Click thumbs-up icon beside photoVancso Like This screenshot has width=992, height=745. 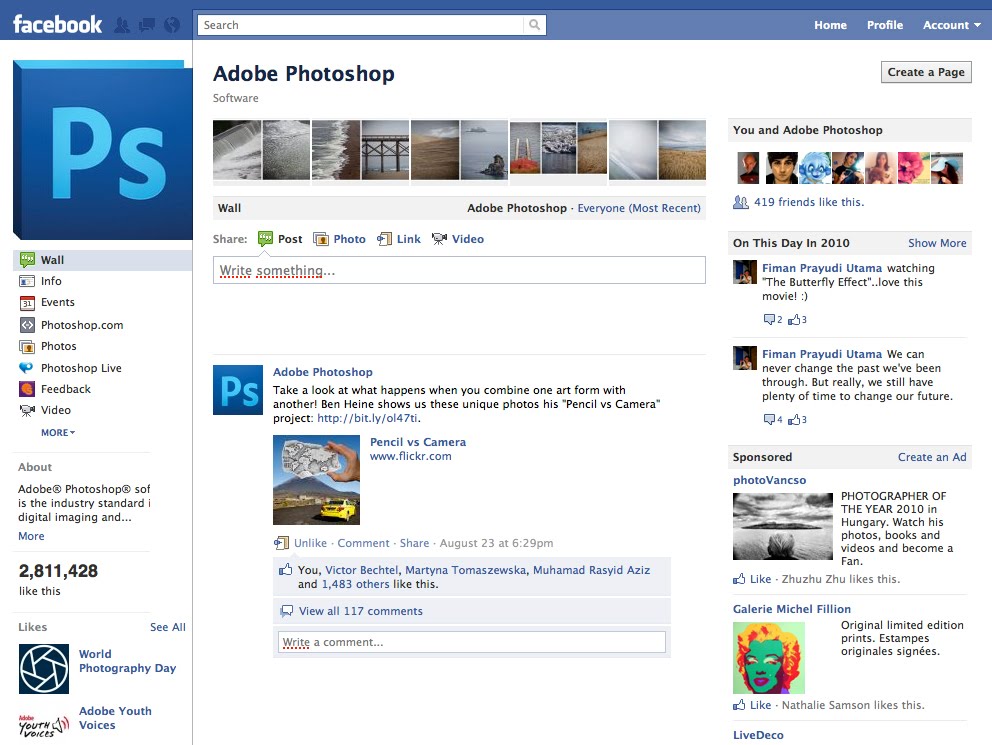tap(739, 579)
